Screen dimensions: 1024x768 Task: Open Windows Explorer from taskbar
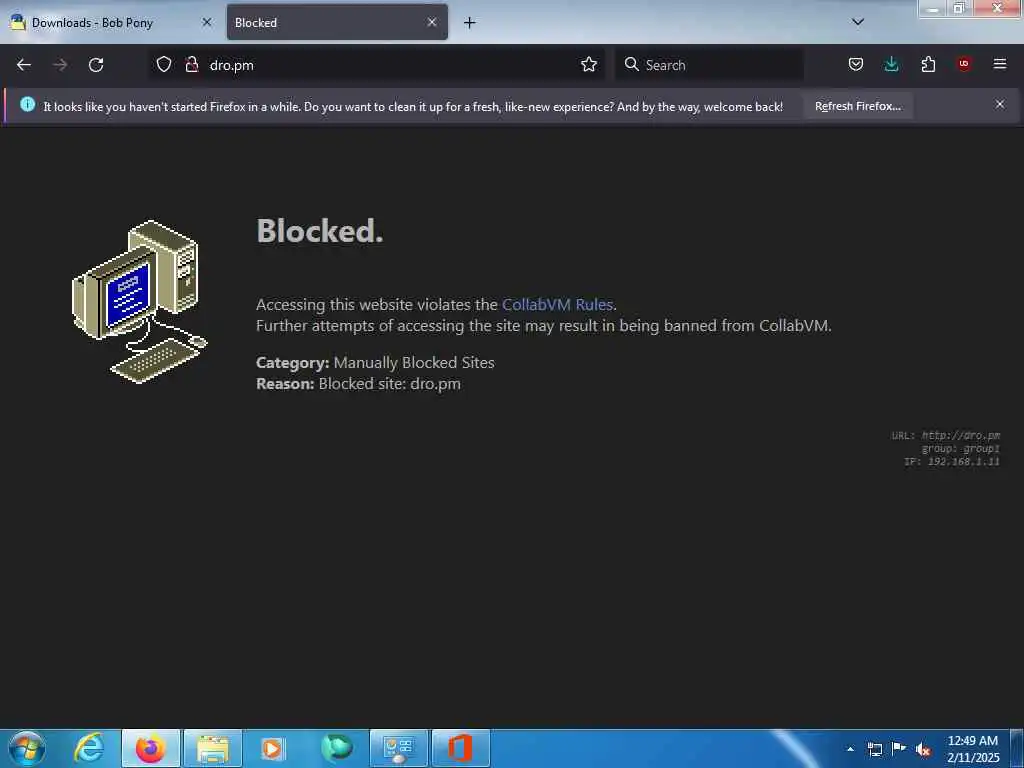[213, 748]
